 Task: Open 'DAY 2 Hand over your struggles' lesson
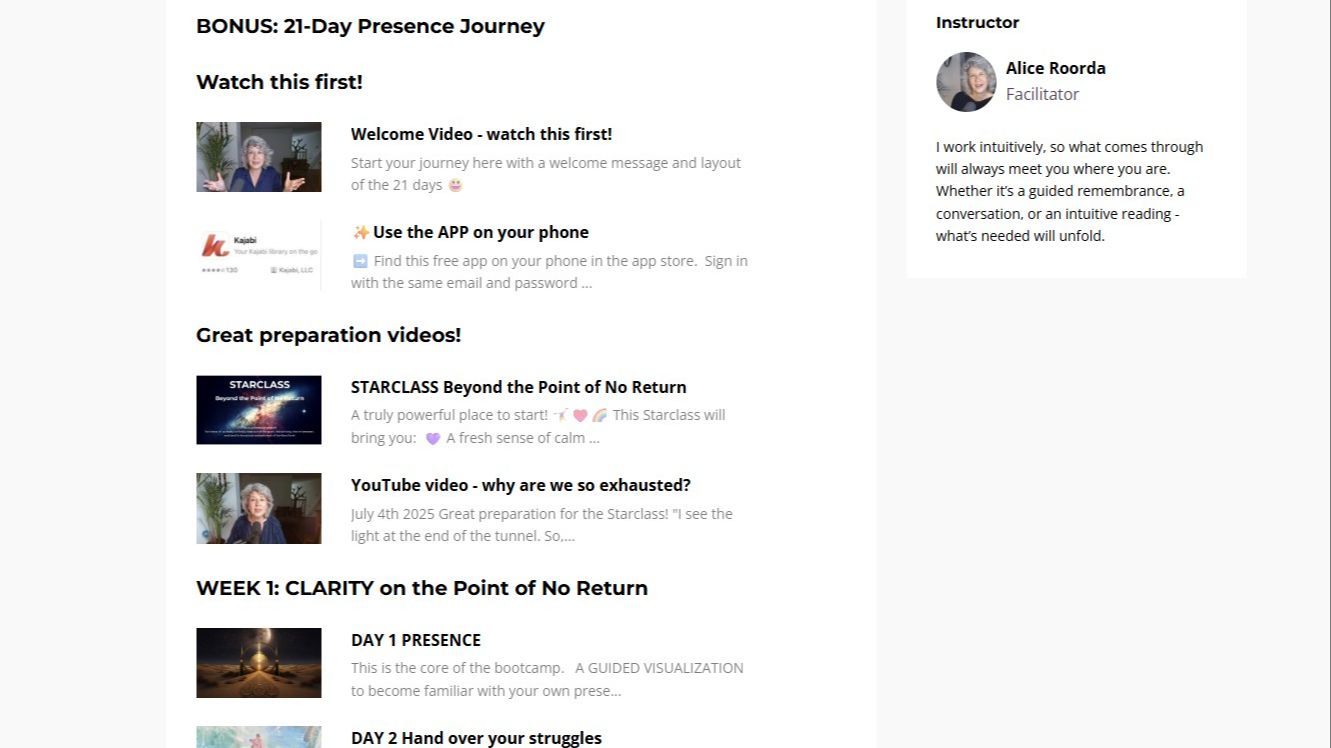[476, 738]
